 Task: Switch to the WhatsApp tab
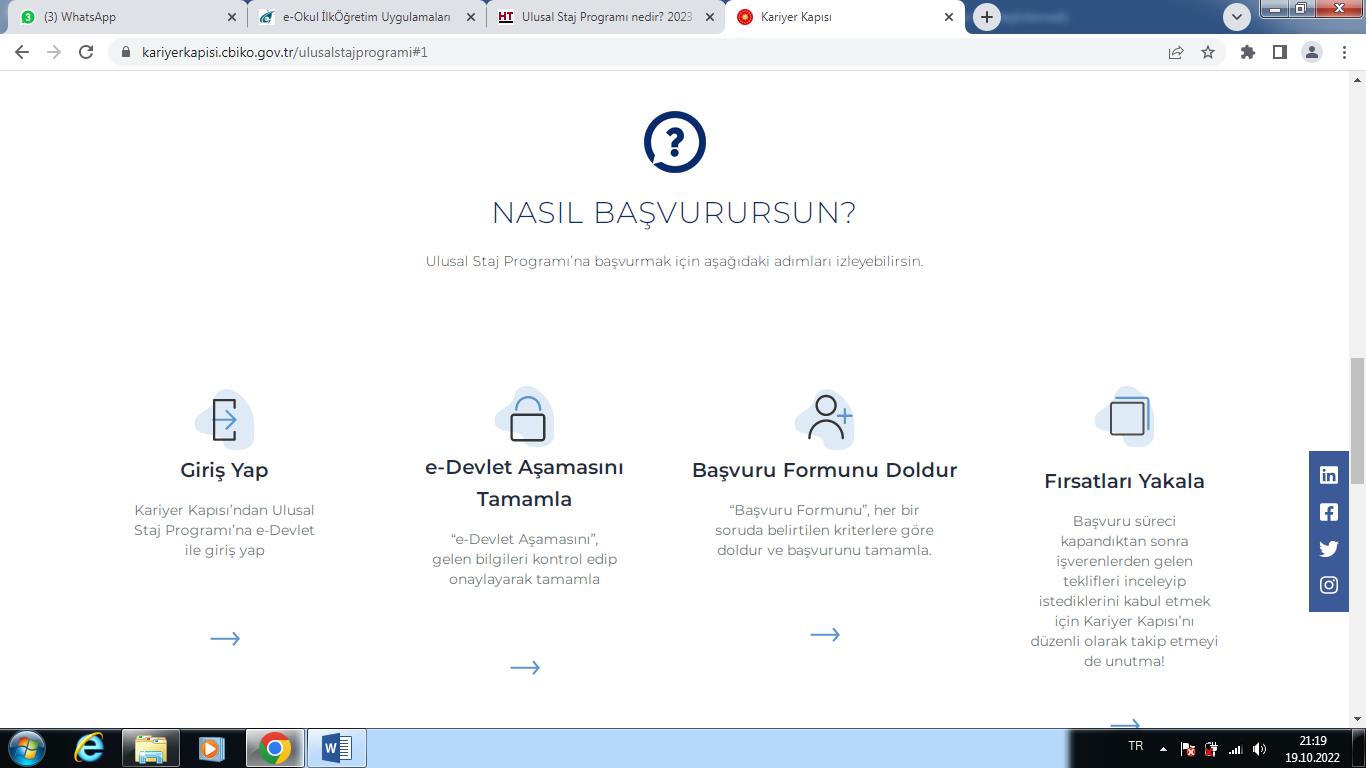point(125,17)
